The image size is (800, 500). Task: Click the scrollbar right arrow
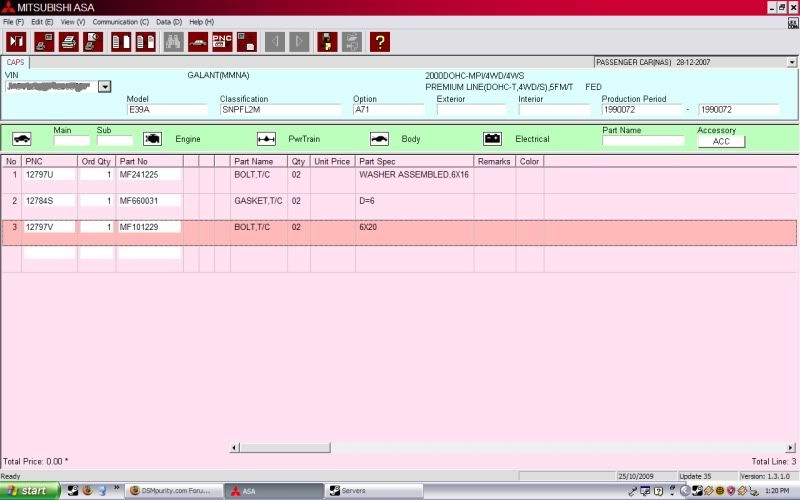pos(790,448)
